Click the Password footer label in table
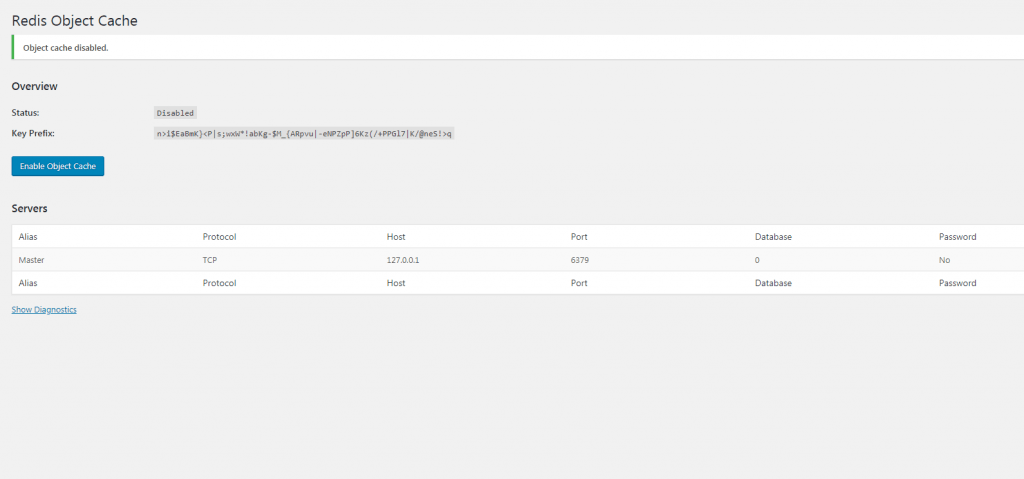This screenshot has height=479, width=1024. point(957,283)
